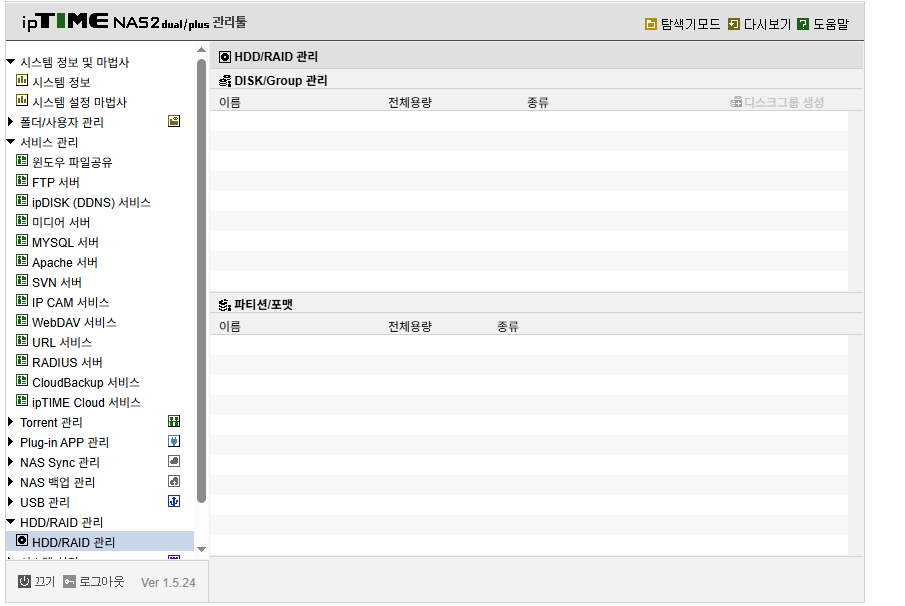905x606 pixels.
Task: Open the FTP 서버 settings page
Action: point(55,182)
